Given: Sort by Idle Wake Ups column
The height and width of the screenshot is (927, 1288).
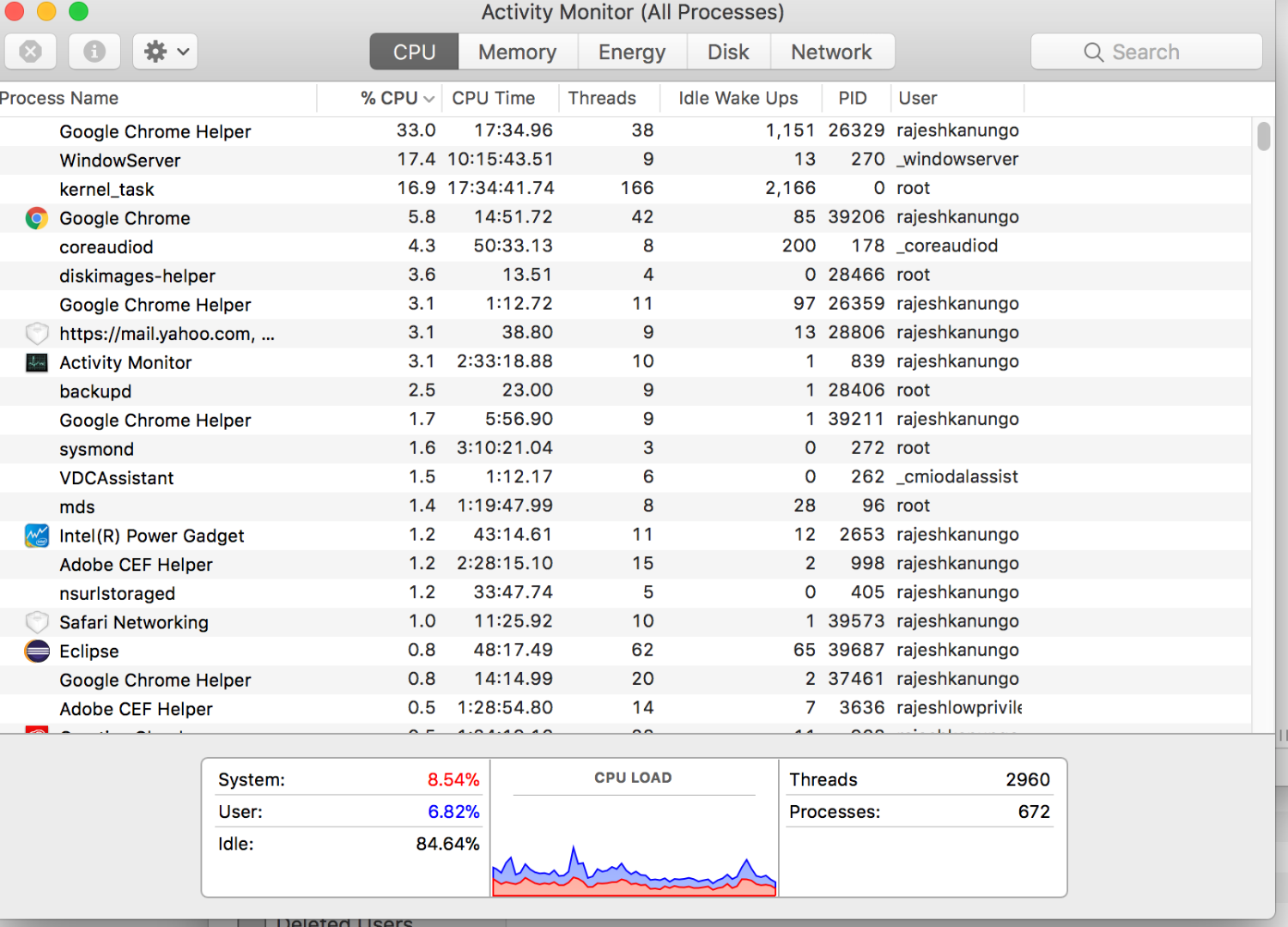Looking at the screenshot, I should pyautogui.click(x=741, y=99).
